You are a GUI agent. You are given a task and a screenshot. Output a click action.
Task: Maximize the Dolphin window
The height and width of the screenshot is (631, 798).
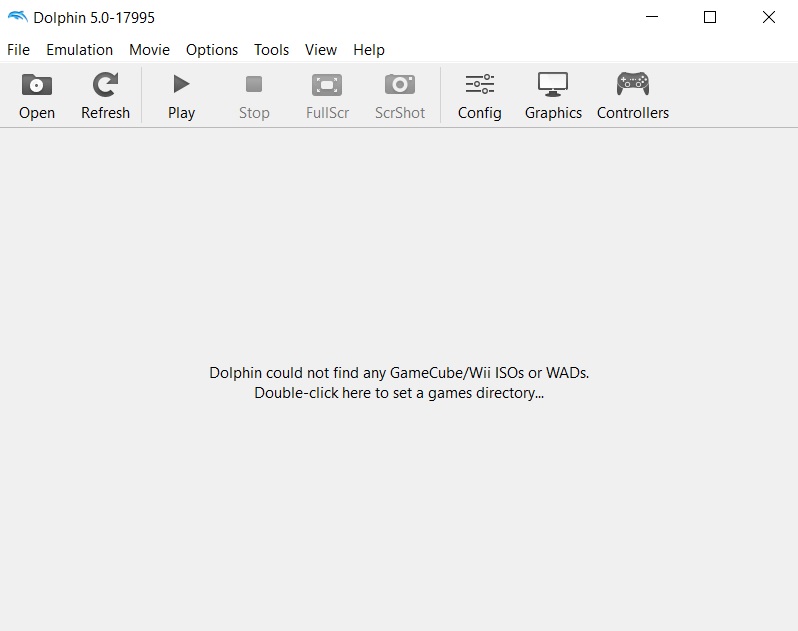(710, 17)
